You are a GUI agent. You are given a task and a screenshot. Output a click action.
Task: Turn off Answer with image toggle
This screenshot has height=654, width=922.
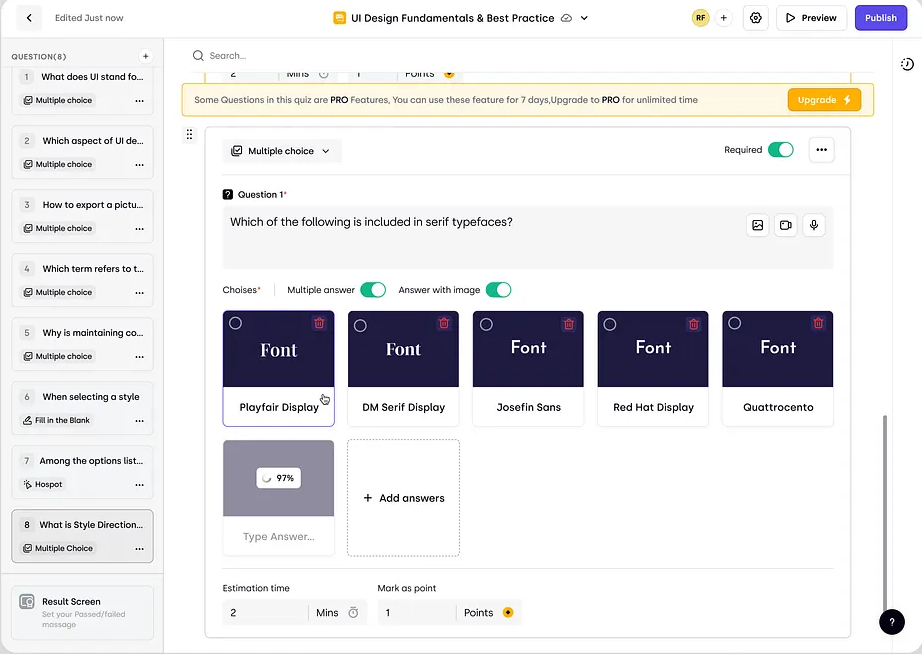tap(498, 290)
